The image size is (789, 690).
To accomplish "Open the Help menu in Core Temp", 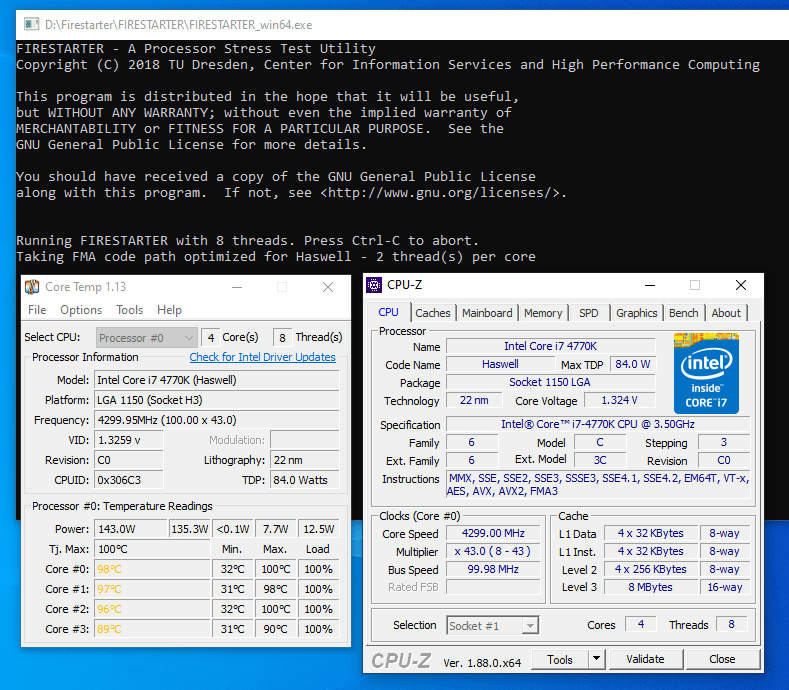I will coord(169,310).
